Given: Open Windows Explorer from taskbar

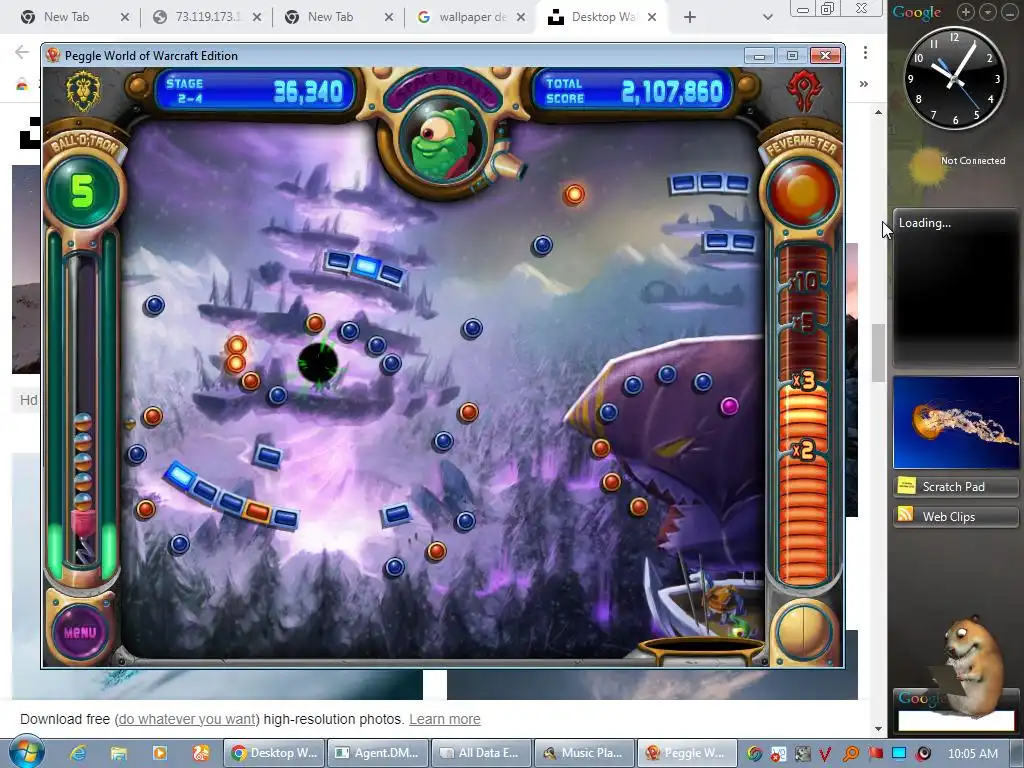Looking at the screenshot, I should coord(119,753).
